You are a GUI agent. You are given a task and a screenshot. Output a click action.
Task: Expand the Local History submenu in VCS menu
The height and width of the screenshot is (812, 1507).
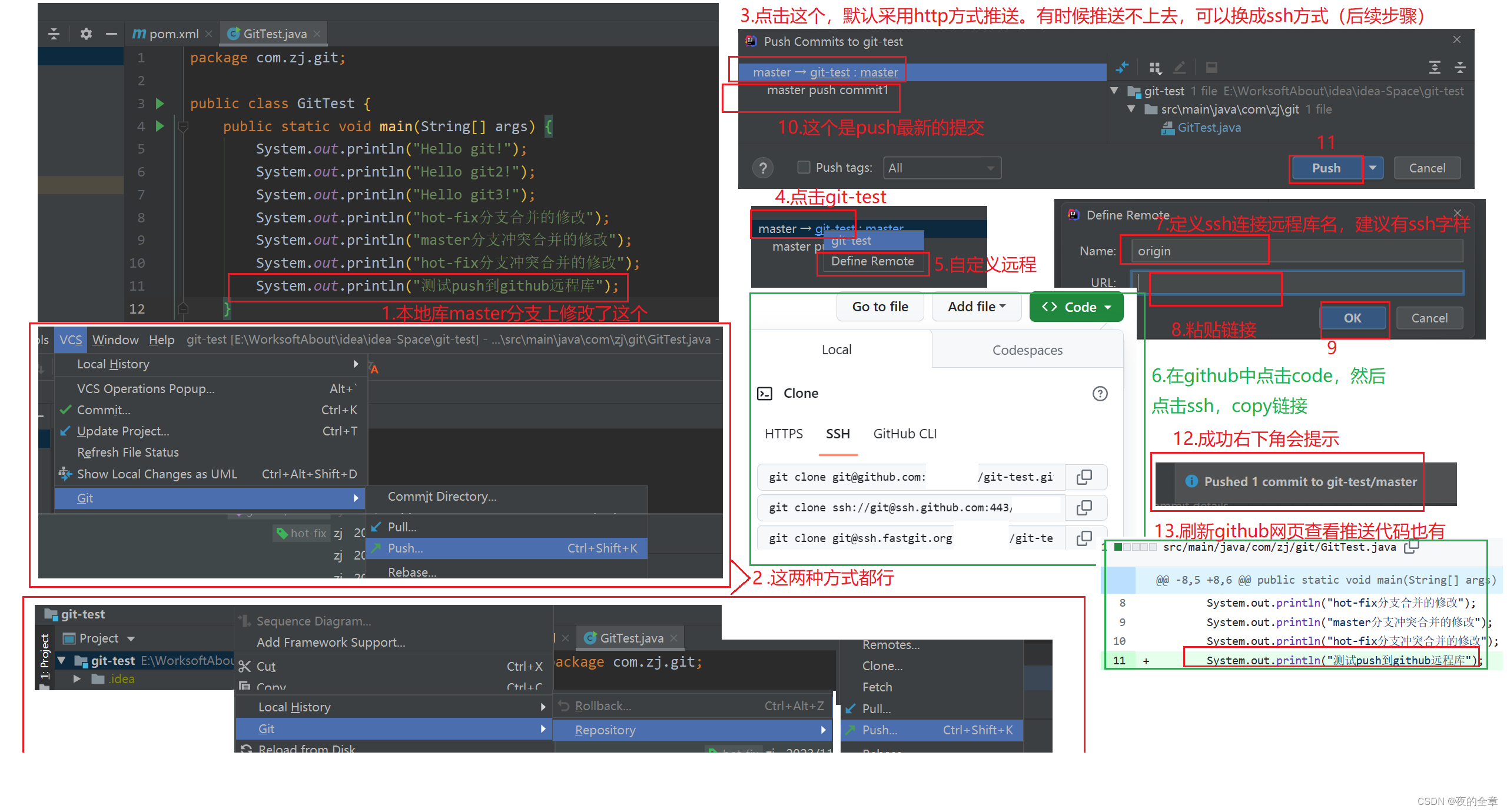point(210,364)
